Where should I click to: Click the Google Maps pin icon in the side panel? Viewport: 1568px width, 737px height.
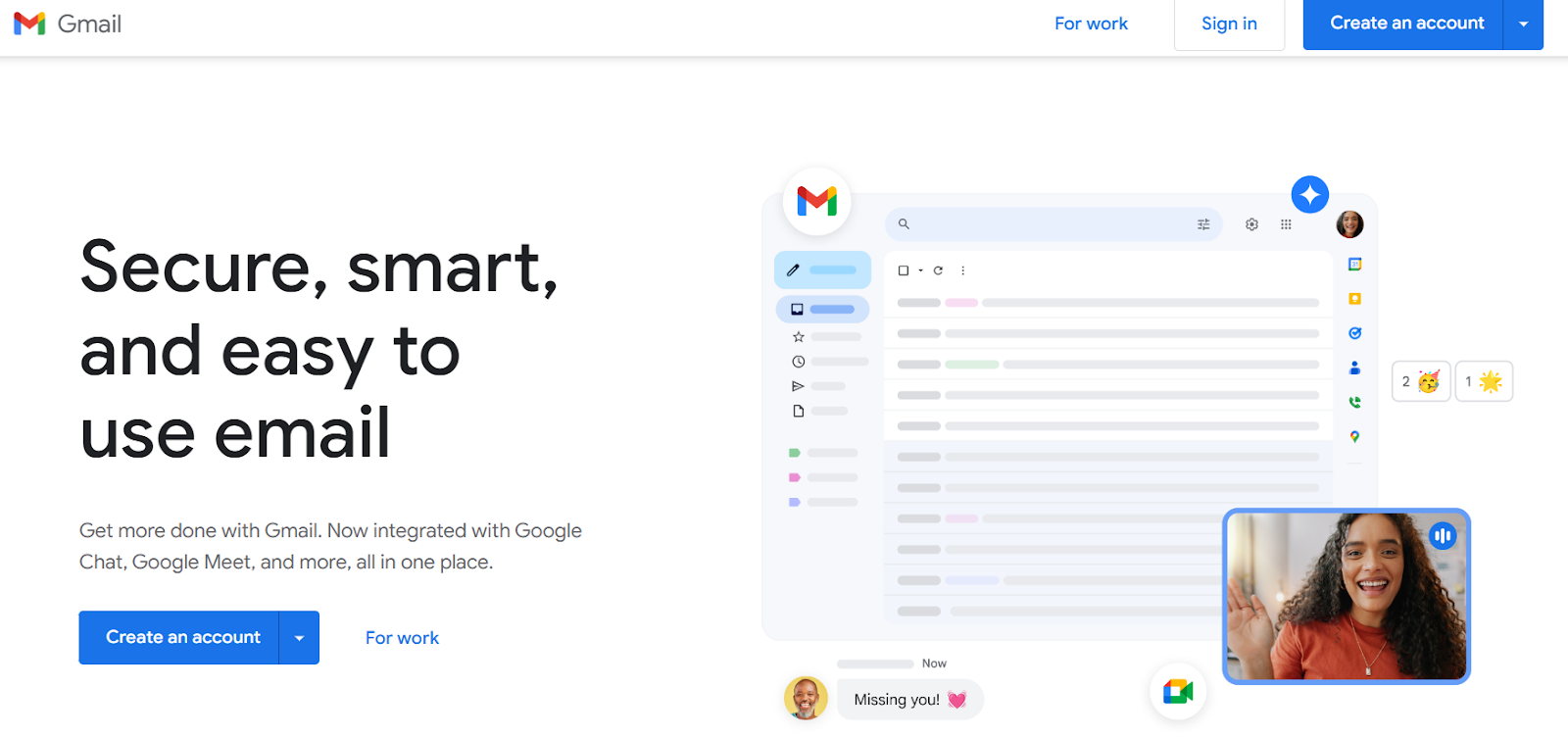tap(1354, 437)
